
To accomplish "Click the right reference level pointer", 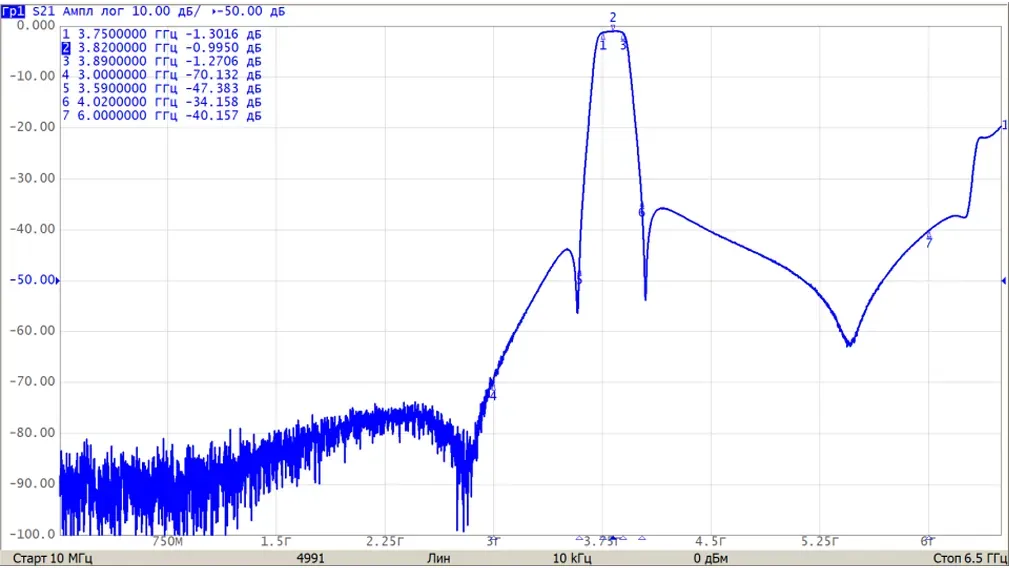I will click(x=1003, y=280).
